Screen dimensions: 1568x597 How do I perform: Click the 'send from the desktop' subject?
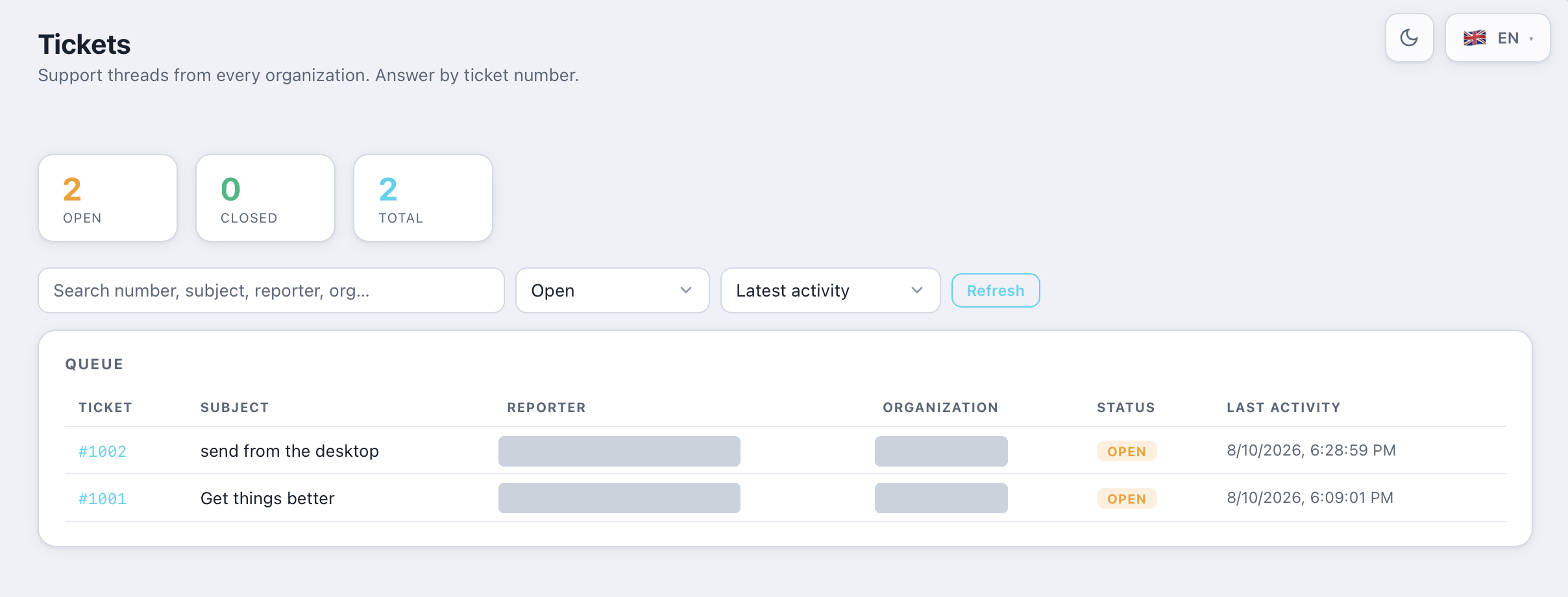(x=289, y=451)
